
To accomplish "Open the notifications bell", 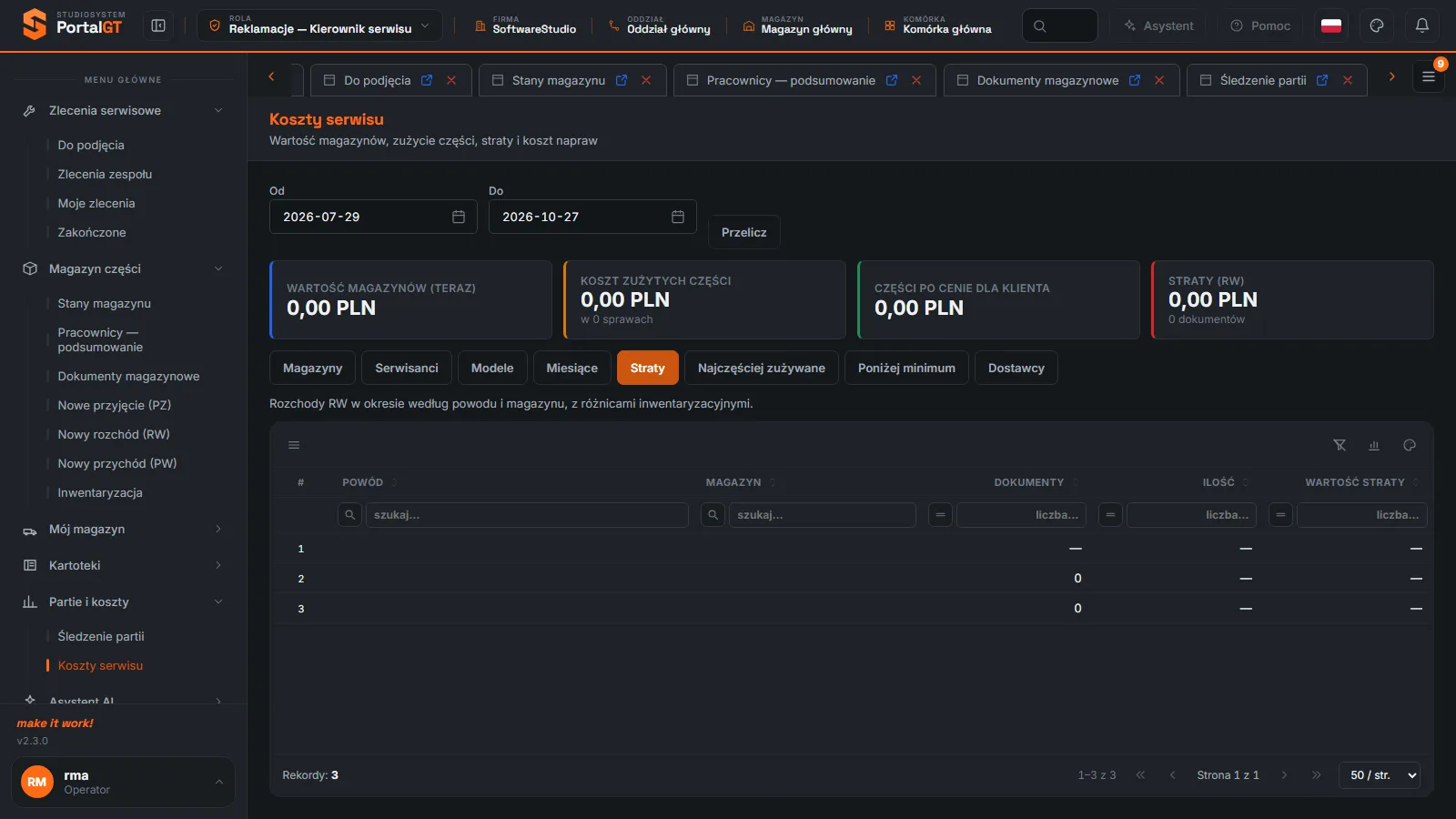I will tap(1422, 25).
